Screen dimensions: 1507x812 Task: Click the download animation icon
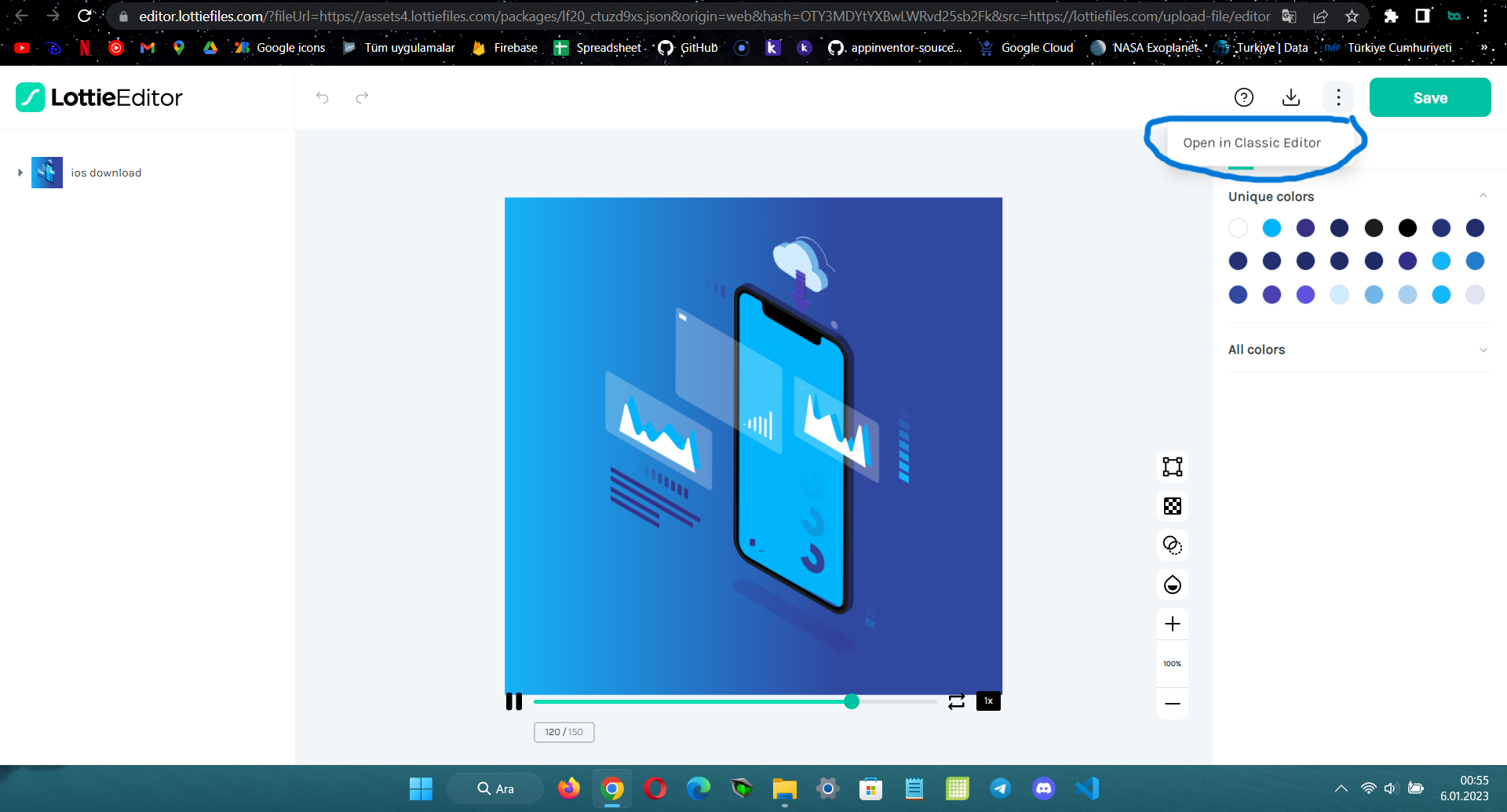[1291, 97]
